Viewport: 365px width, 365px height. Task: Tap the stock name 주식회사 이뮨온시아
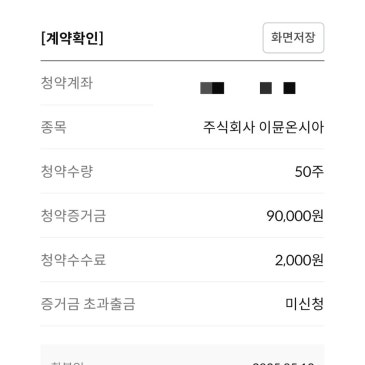[263, 127]
